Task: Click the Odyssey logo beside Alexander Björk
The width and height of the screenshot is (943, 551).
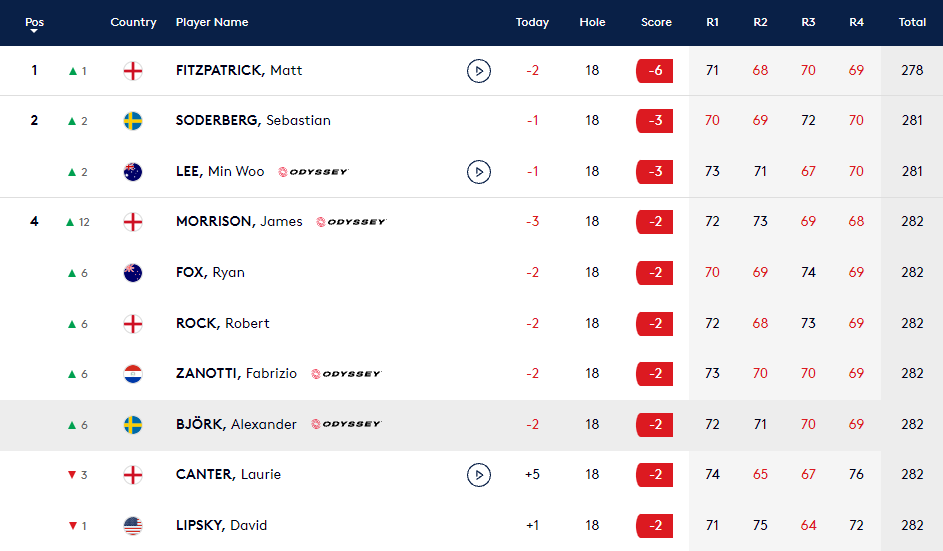Action: click(345, 424)
